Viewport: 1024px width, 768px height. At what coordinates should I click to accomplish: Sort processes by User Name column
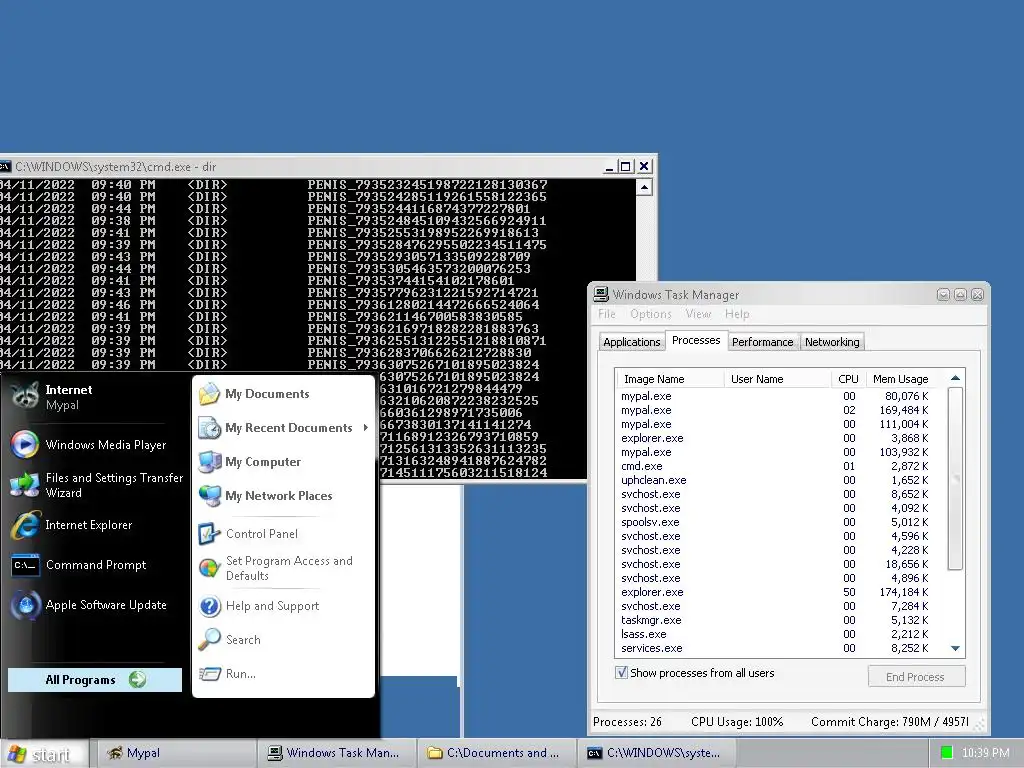click(x=777, y=379)
